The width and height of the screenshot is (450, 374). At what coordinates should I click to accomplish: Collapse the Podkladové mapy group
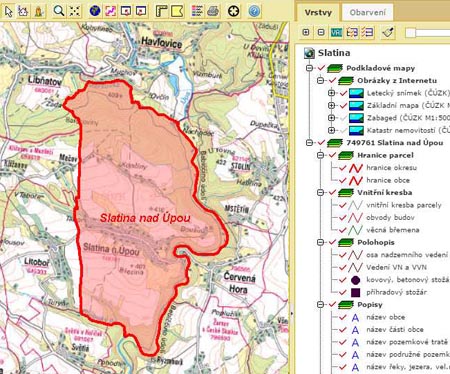point(309,68)
